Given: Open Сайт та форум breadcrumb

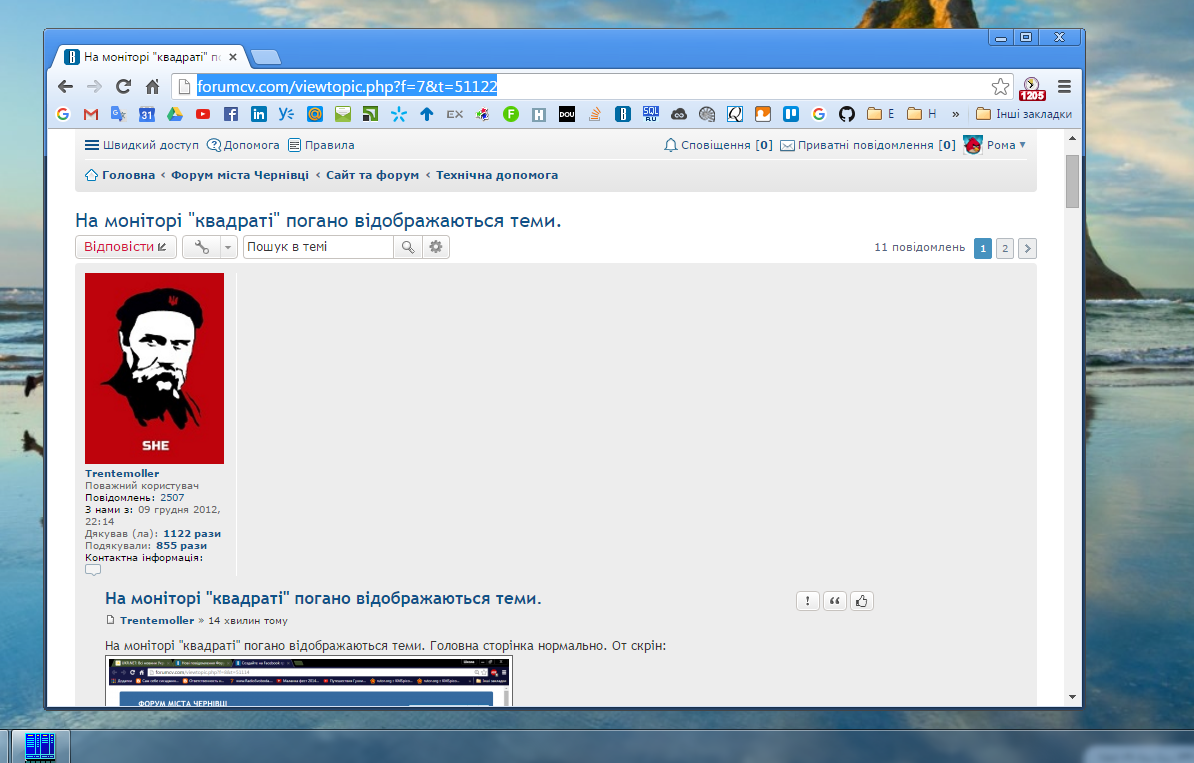Looking at the screenshot, I should (x=372, y=175).
